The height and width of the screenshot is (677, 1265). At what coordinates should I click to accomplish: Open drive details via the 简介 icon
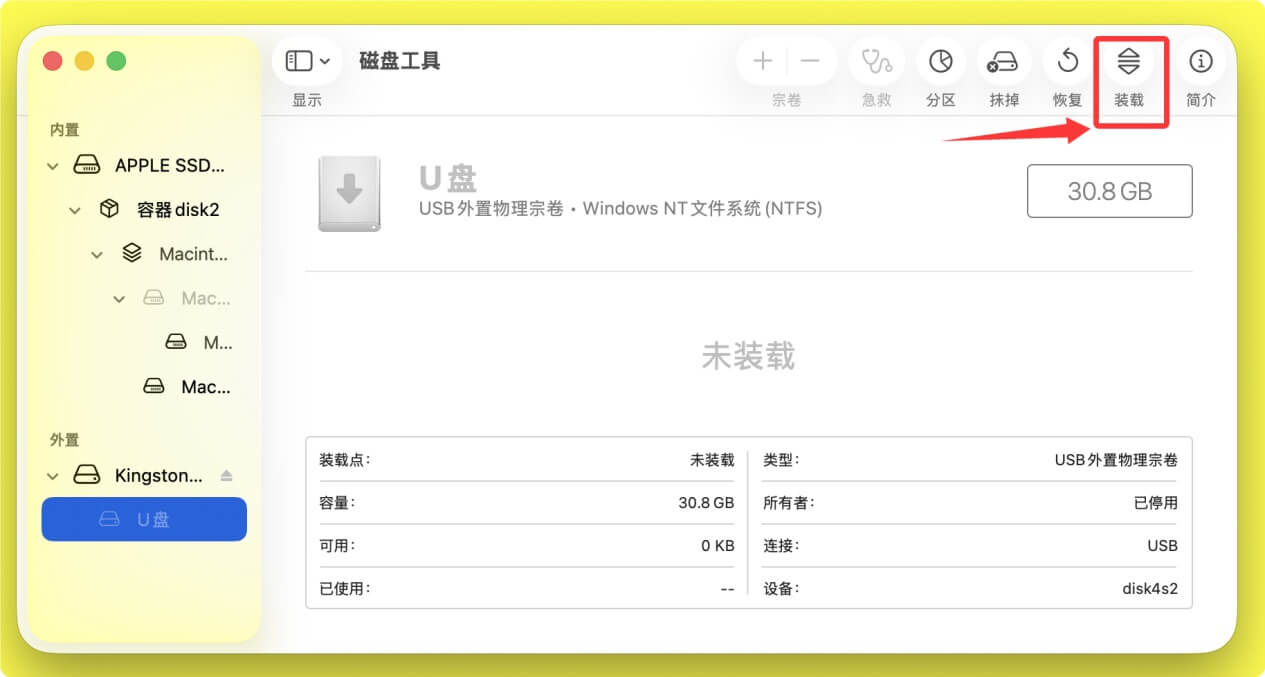(x=1200, y=60)
